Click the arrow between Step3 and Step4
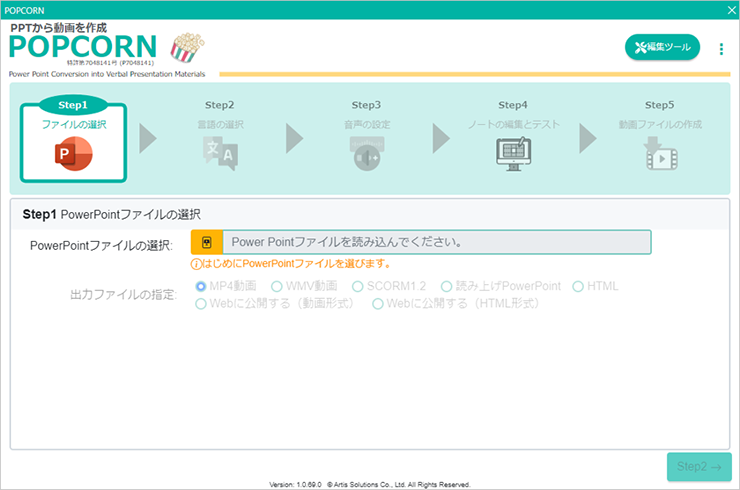The image size is (740, 490). coord(441,138)
